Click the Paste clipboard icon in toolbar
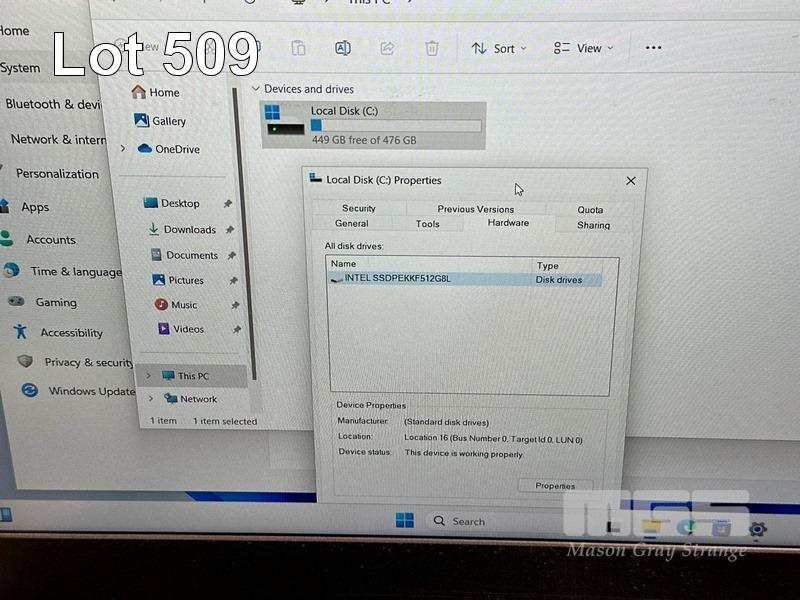This screenshot has height=600, width=800. pyautogui.click(x=298, y=48)
